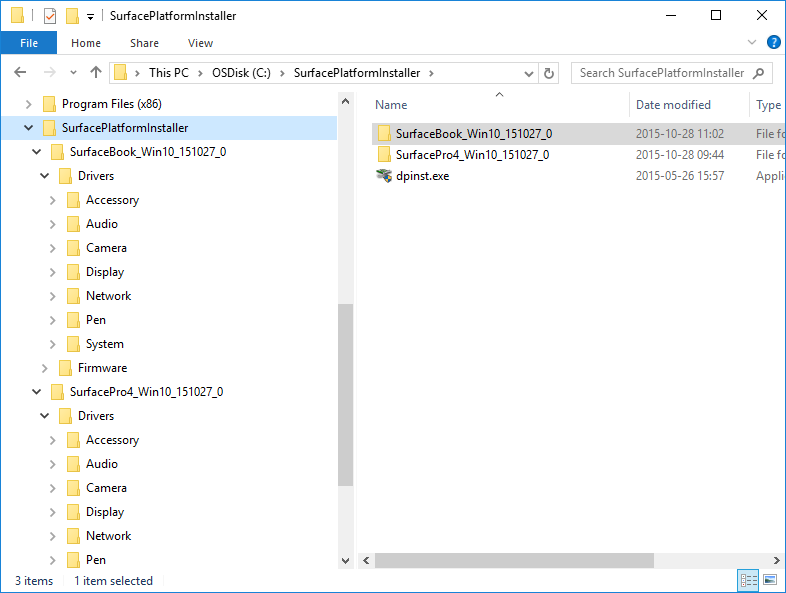The height and width of the screenshot is (593, 786).
Task: Select SurfacePro4_Win10_151027_0 in navigation tree
Action: point(146,391)
